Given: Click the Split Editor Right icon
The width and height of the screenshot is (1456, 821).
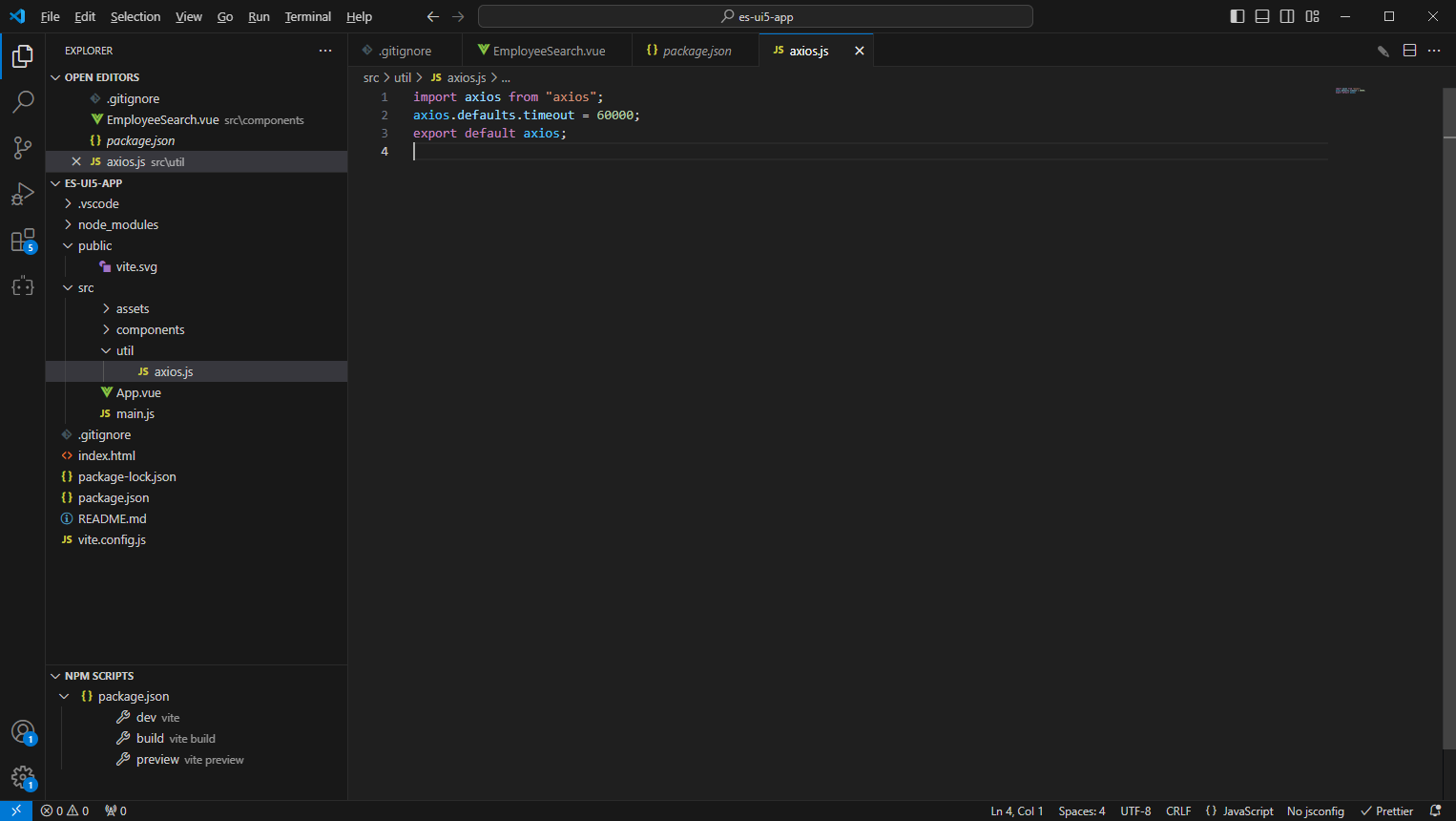Looking at the screenshot, I should pyautogui.click(x=1409, y=51).
